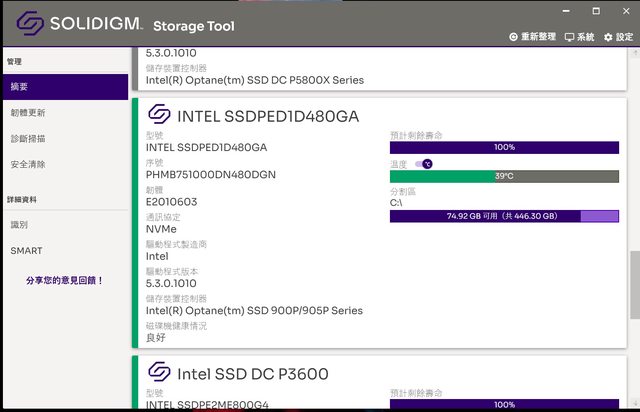640x412 pixels.
Task: Click drive icon beside INTEL SSDPED1D480GA
Action: (159, 115)
